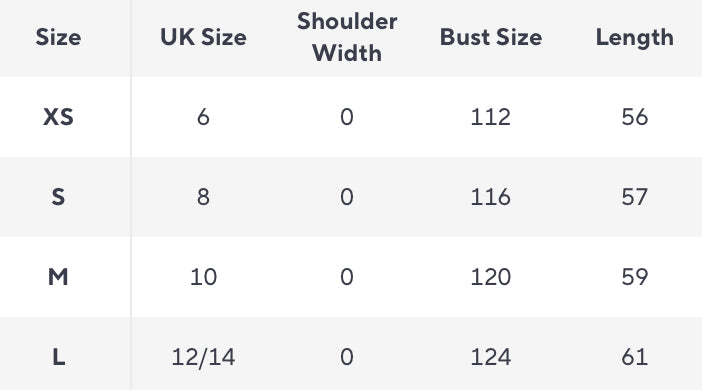702x390 pixels.
Task: Select the S size row label
Action: point(58,197)
